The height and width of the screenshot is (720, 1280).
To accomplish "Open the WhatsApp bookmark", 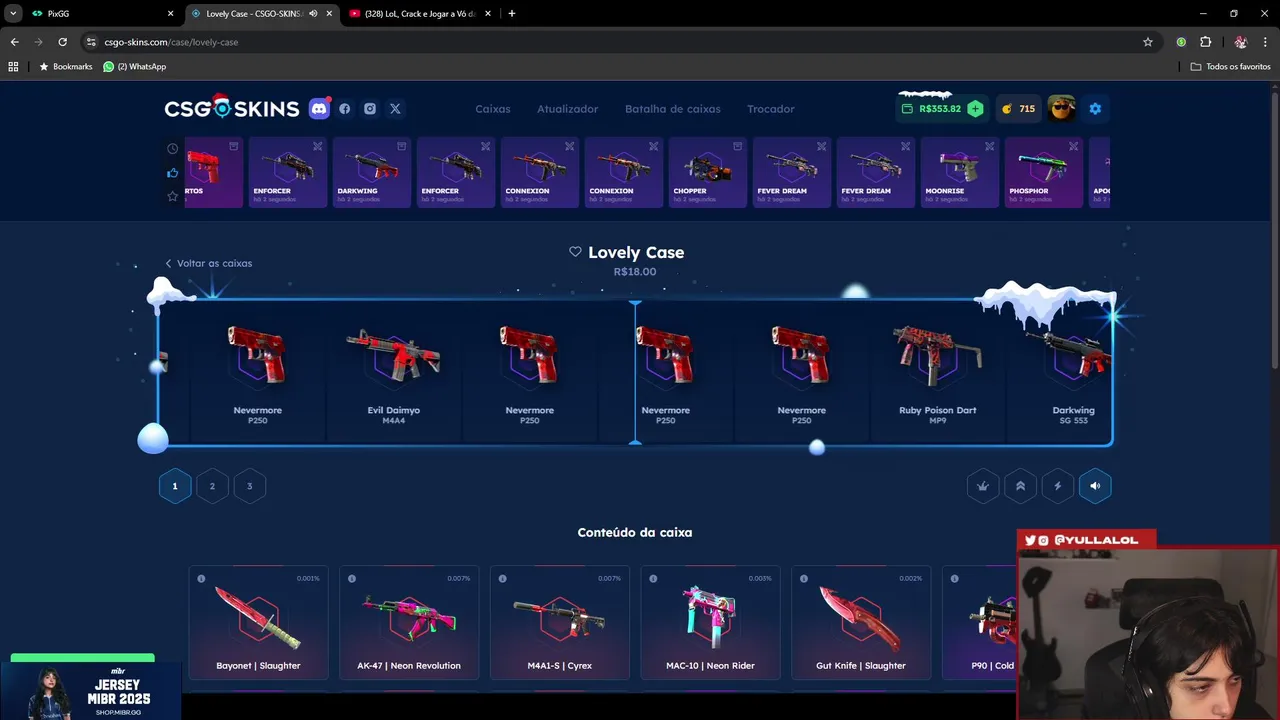I will point(135,66).
